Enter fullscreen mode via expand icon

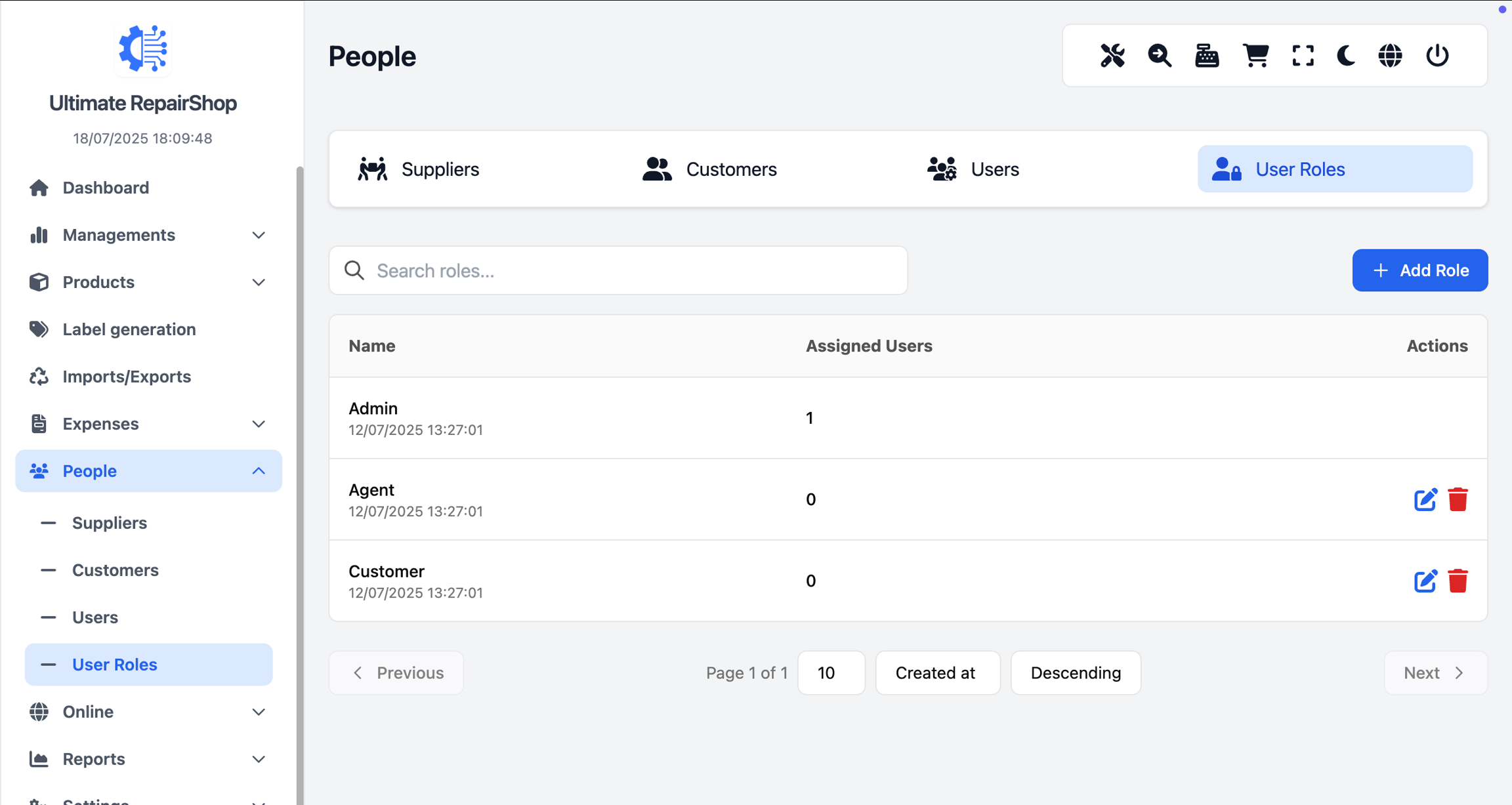pyautogui.click(x=1303, y=56)
